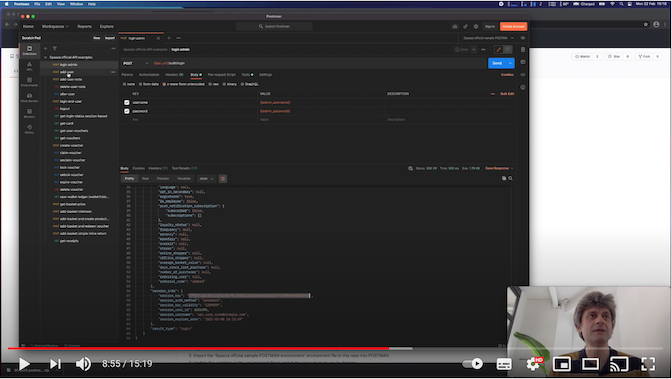Click the filter icon in the collections sidebar
Image resolution: width=672 pixels, height=379 pixels.
[x=54, y=48]
